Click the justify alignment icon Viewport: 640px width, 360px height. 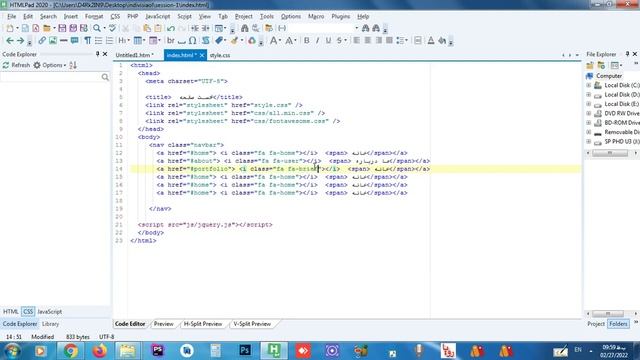389,40
